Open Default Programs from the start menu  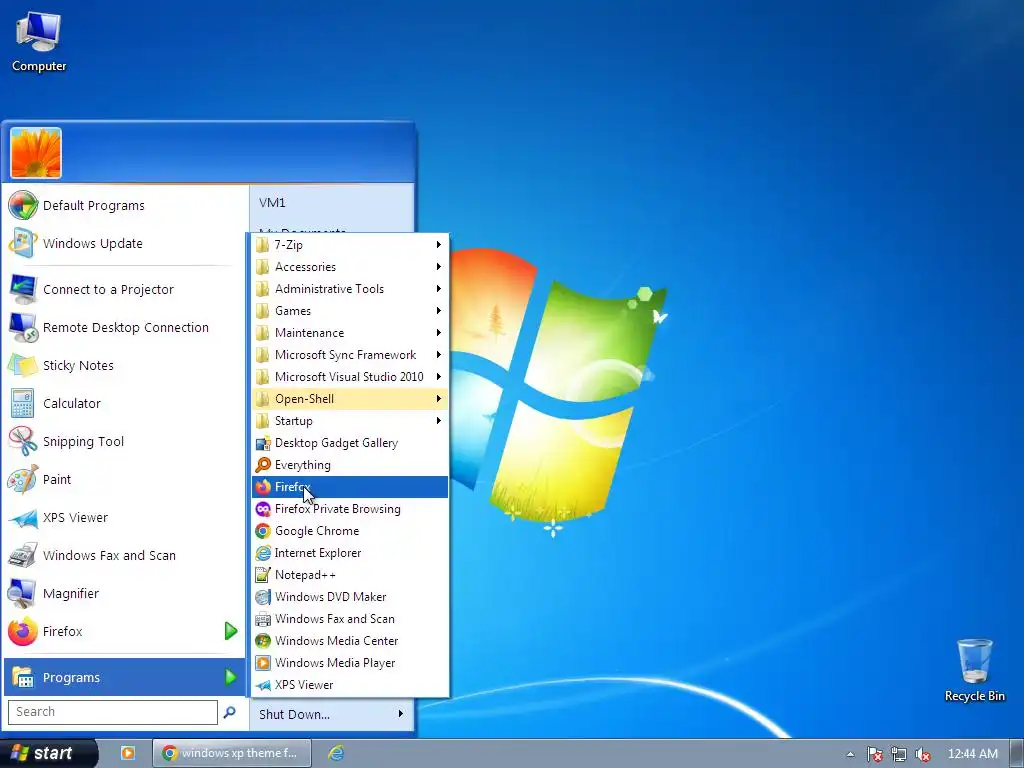(124, 205)
